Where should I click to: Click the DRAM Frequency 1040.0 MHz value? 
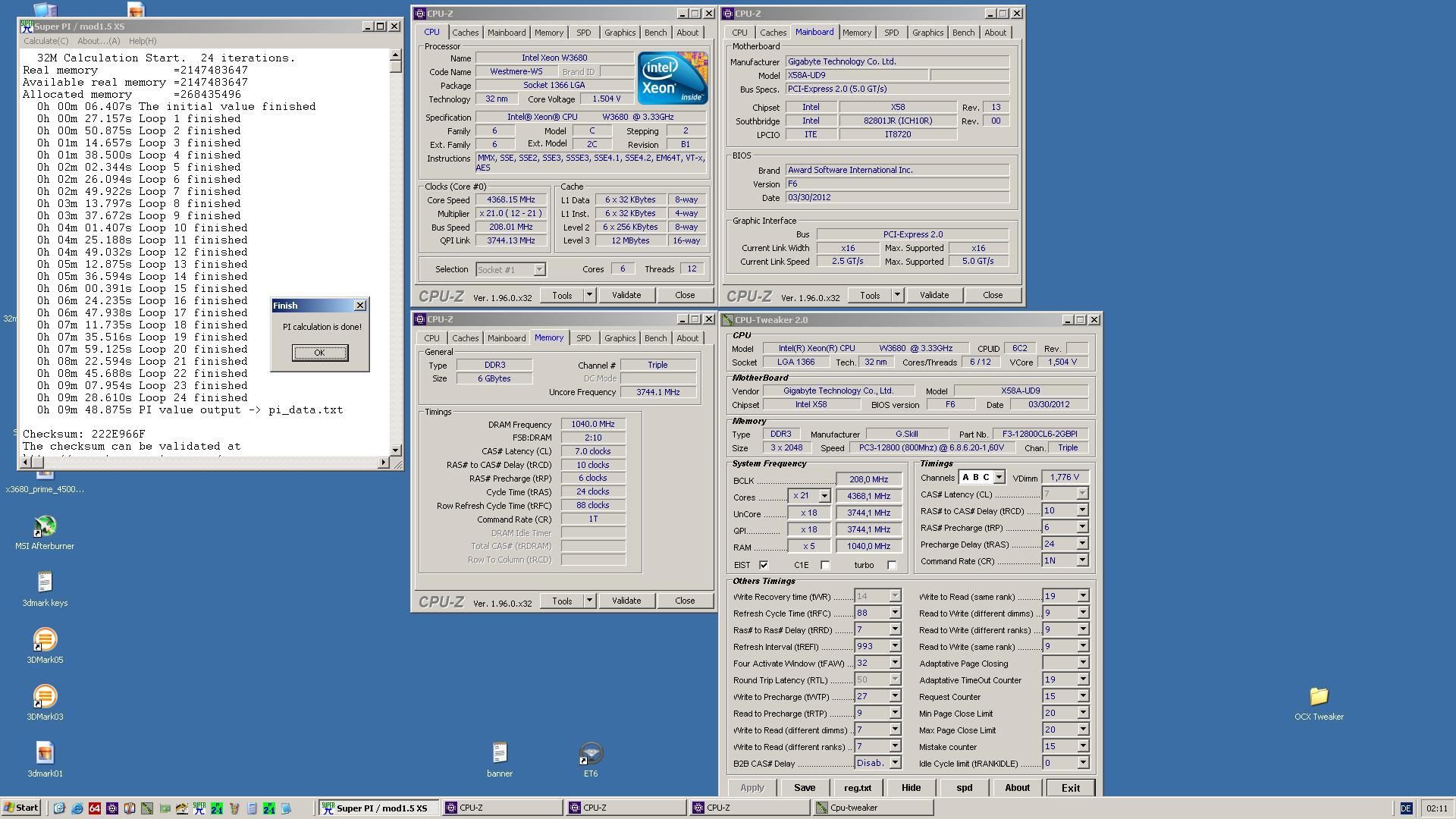click(x=593, y=425)
